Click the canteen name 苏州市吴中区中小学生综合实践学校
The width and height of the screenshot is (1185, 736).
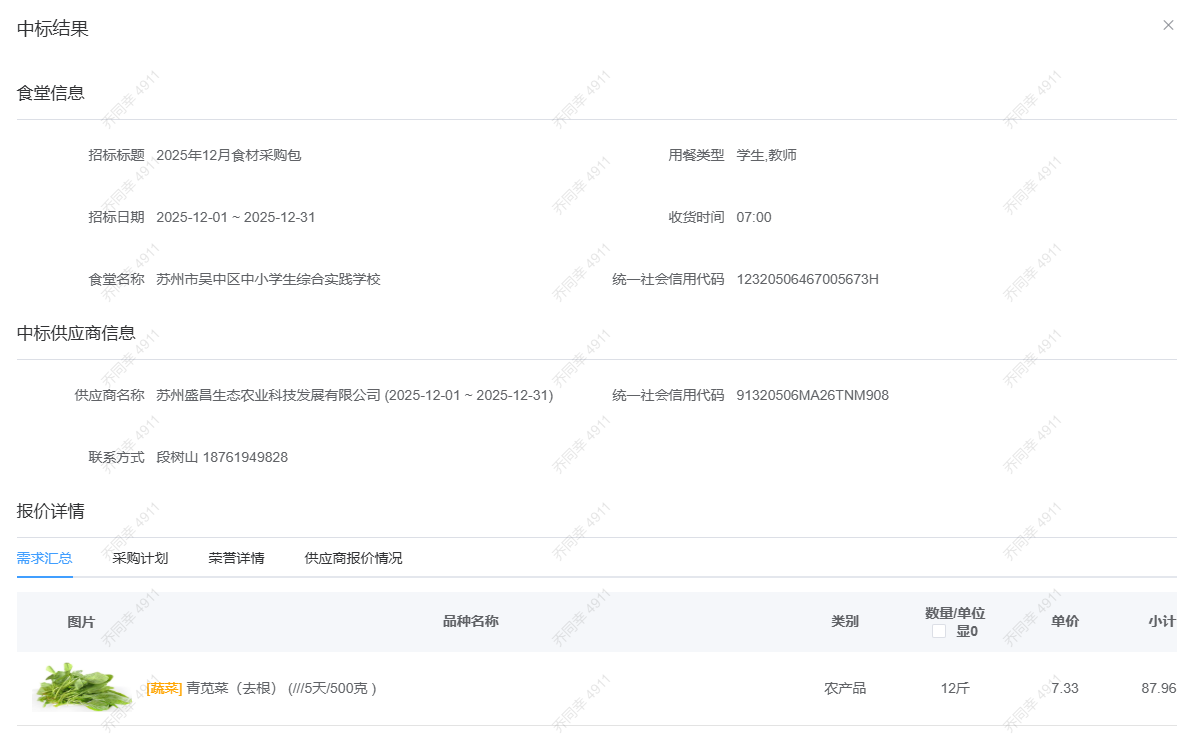pyautogui.click(x=268, y=279)
